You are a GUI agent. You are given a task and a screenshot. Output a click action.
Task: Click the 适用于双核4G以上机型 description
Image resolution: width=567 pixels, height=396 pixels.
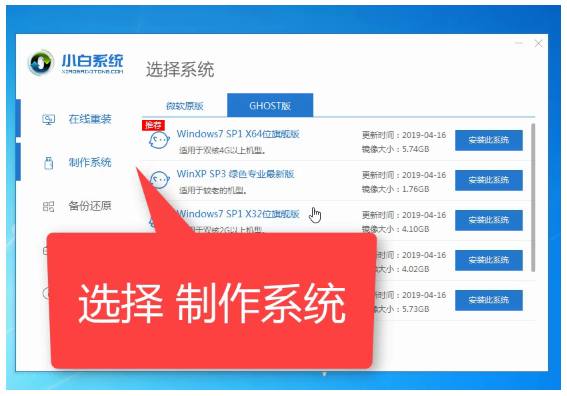tap(222, 150)
